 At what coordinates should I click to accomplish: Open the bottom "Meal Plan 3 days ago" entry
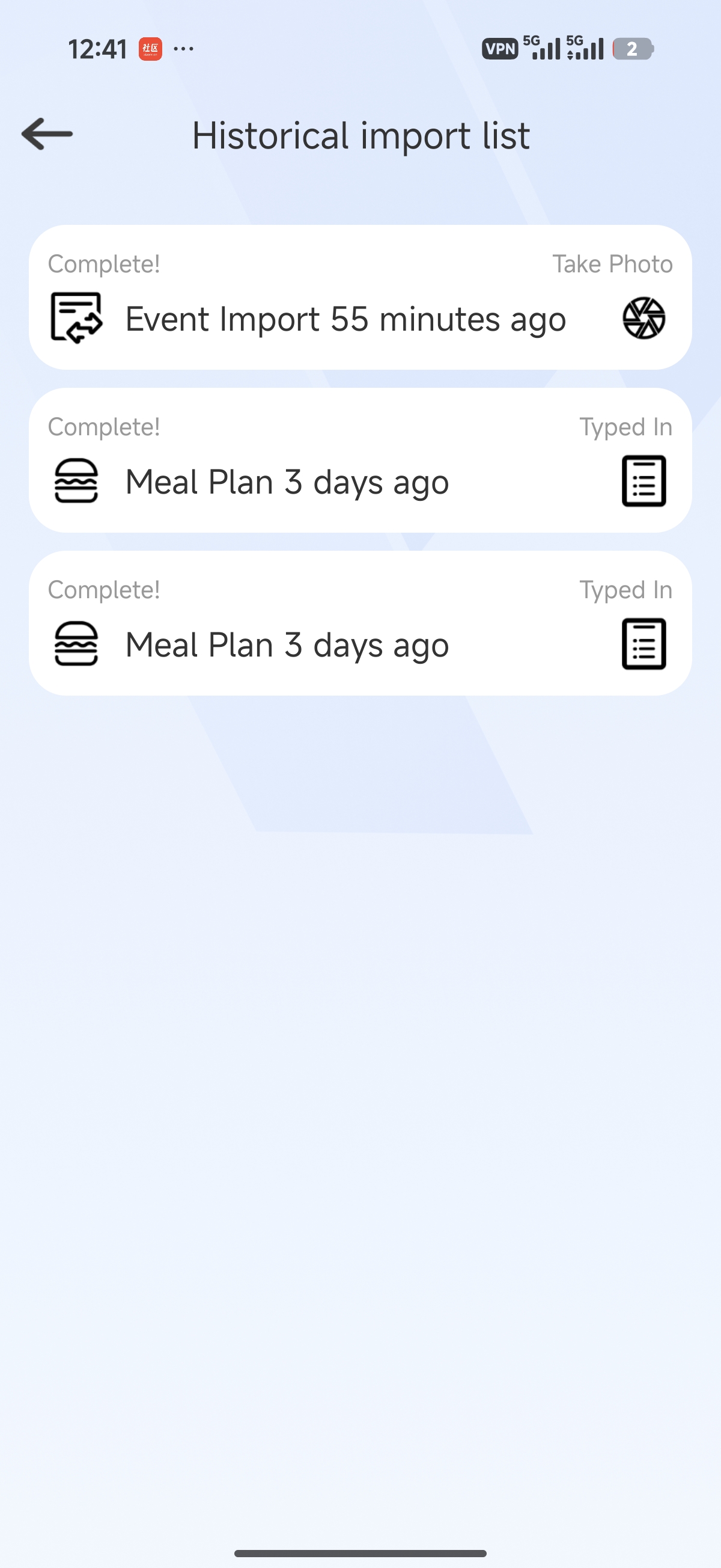pyautogui.click(x=287, y=645)
